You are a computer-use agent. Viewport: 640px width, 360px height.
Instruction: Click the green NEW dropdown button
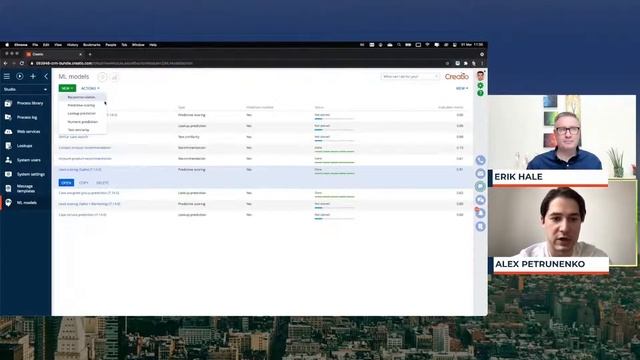(x=67, y=88)
